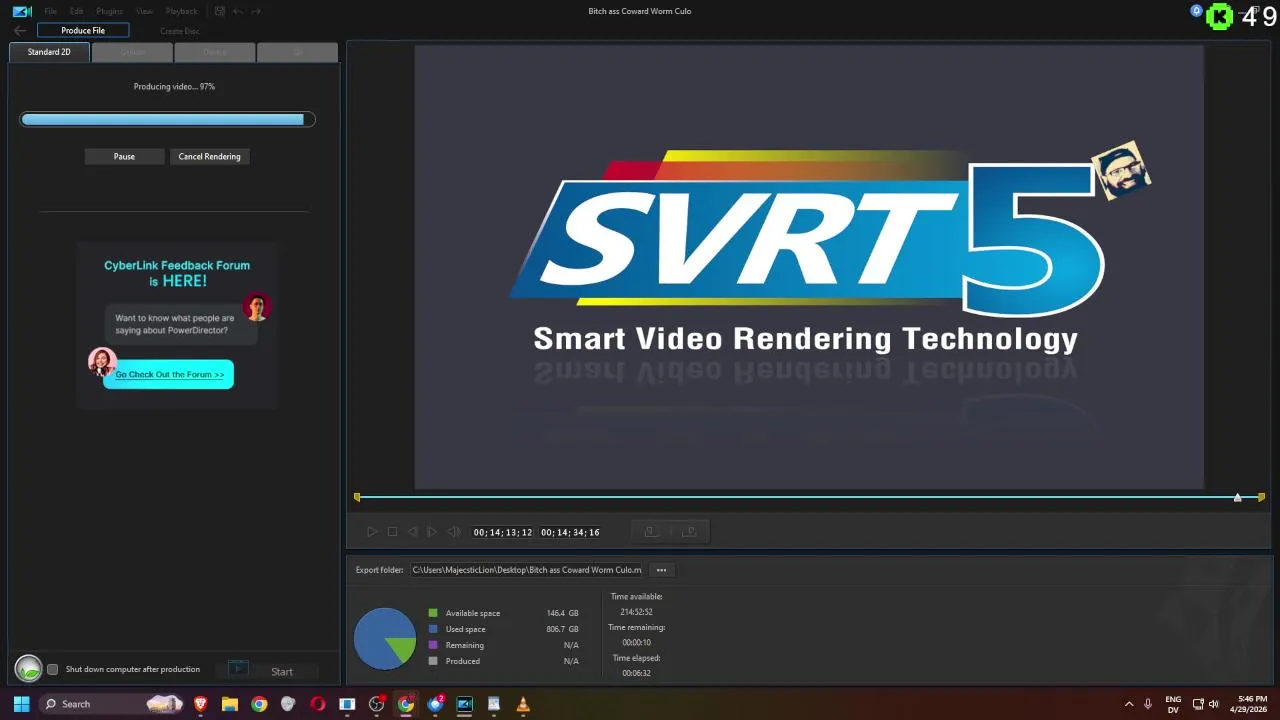This screenshot has width=1280, height=720.
Task: Click the preview volume speaker icon
Action: click(x=454, y=532)
